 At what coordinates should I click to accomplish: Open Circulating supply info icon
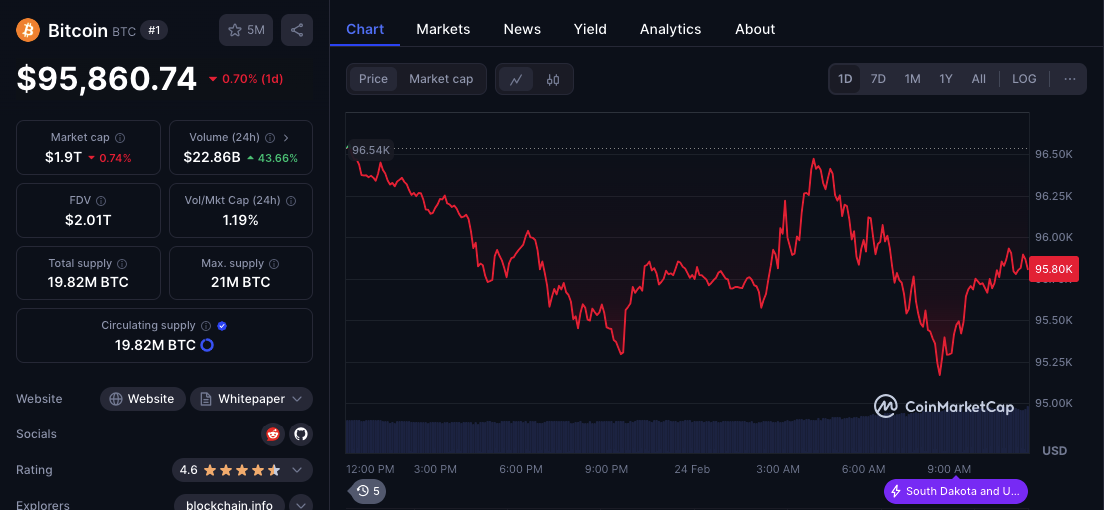tap(206, 326)
